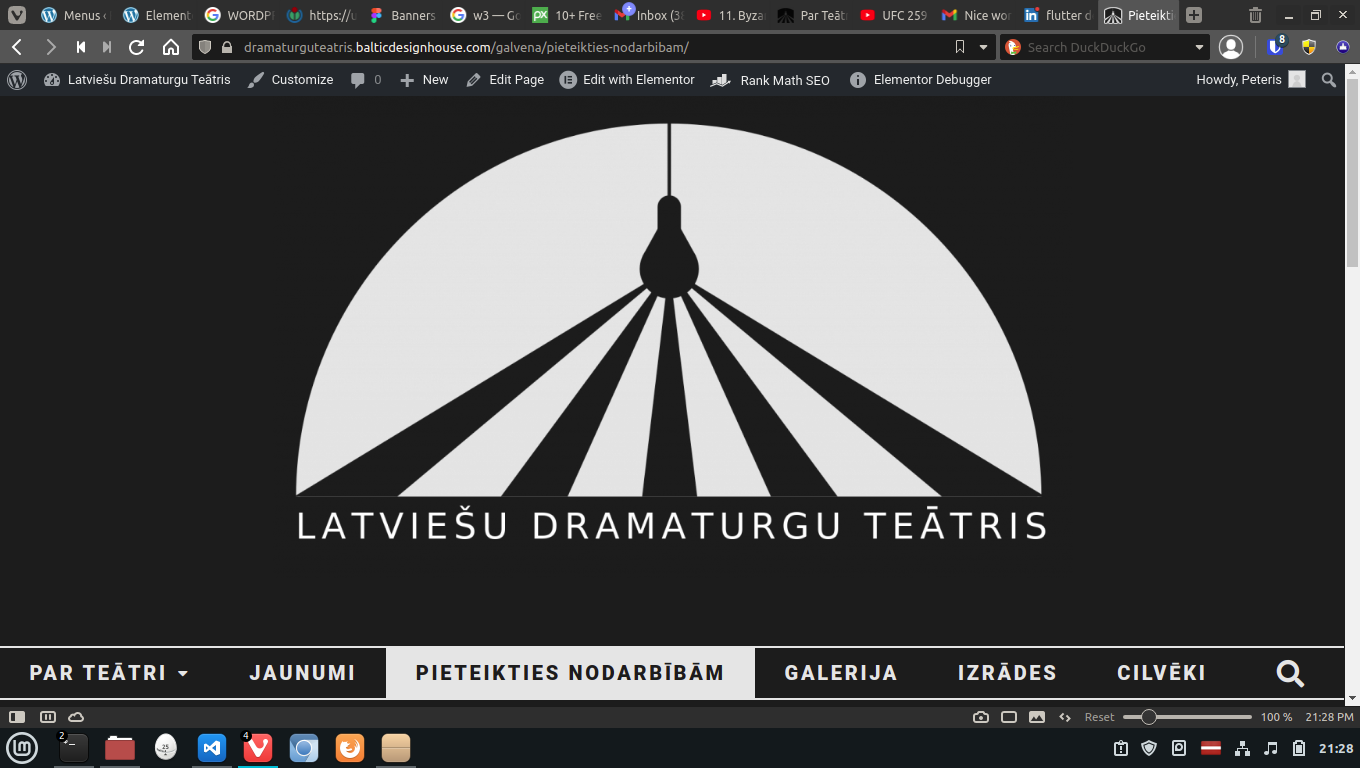This screenshot has width=1360, height=768.
Task: Open Elementor Debugger
Action: 920,80
